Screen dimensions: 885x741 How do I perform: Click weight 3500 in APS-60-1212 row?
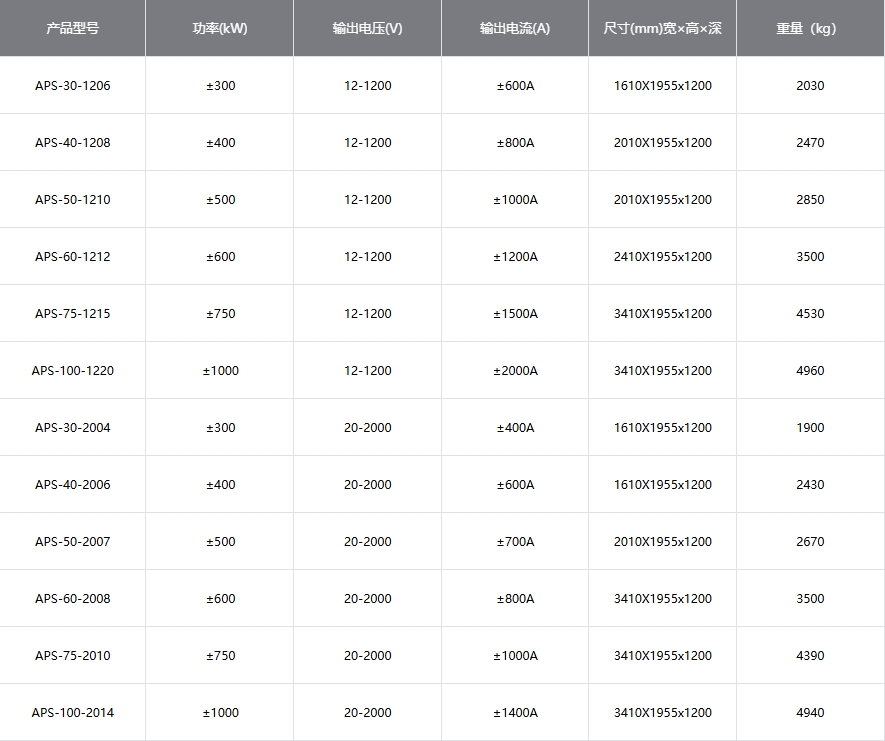pos(810,257)
